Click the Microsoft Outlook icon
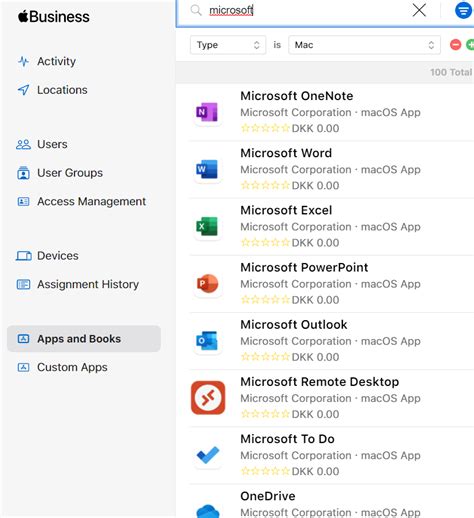 [207, 341]
